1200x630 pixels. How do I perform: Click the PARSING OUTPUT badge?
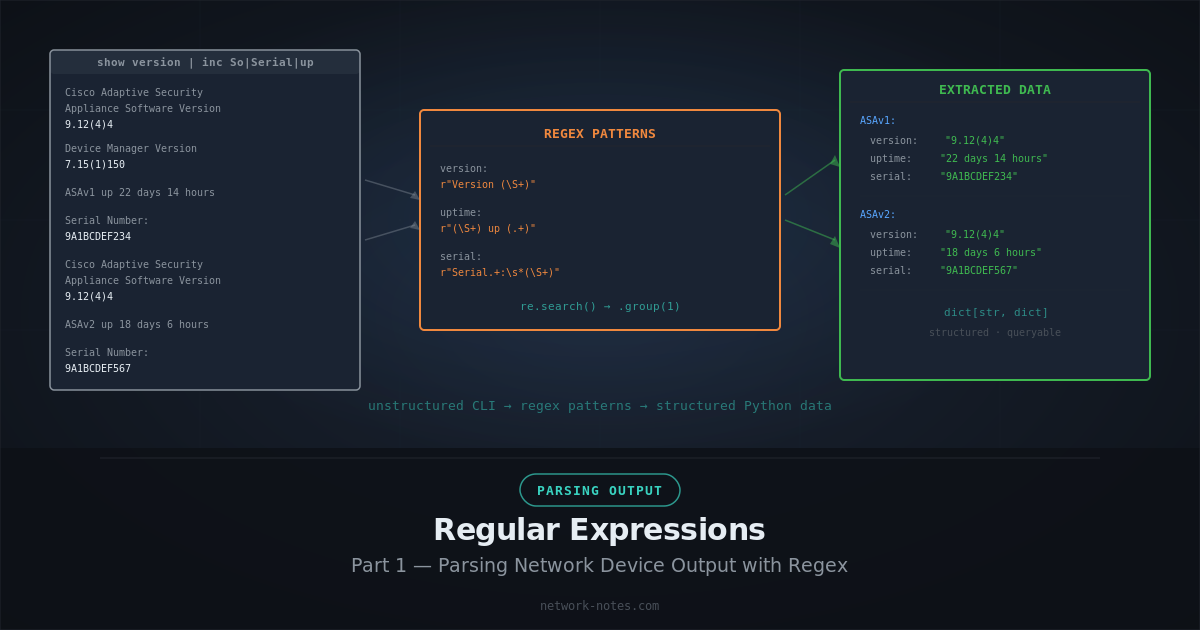(599, 490)
